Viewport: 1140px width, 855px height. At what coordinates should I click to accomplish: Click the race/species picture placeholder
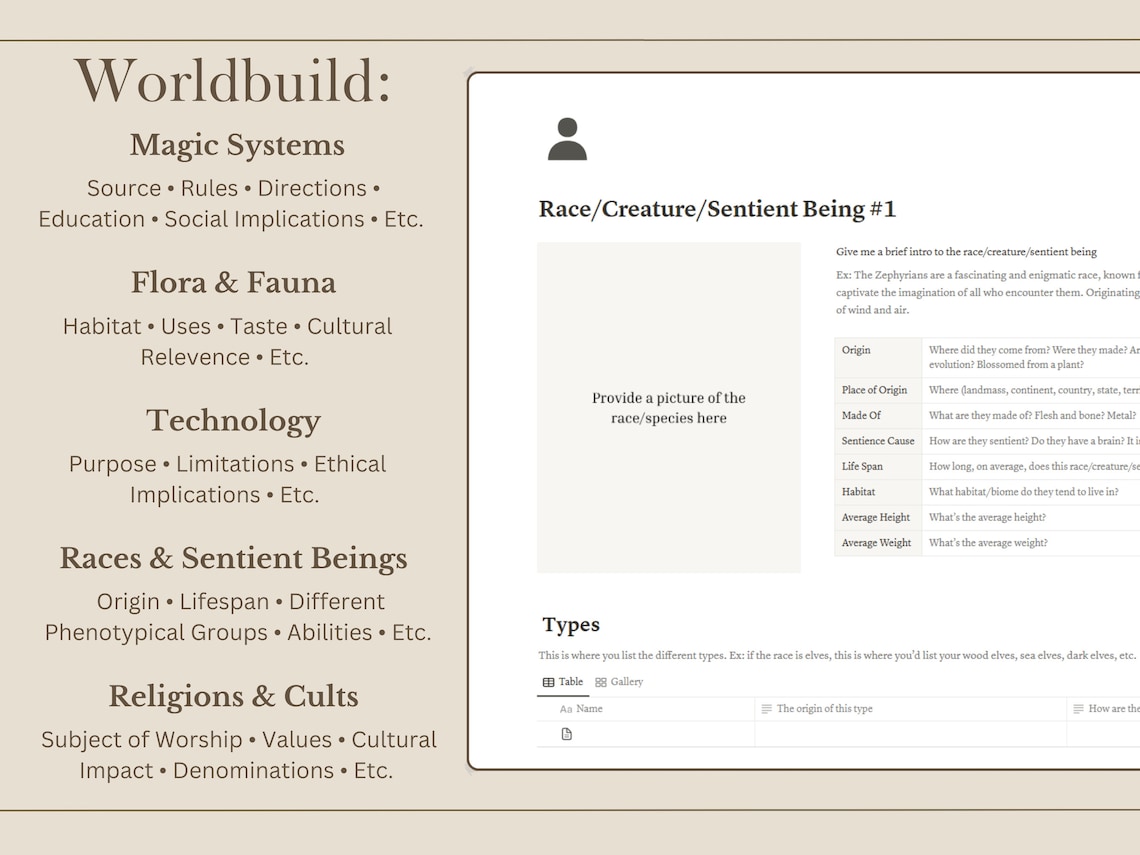[668, 408]
